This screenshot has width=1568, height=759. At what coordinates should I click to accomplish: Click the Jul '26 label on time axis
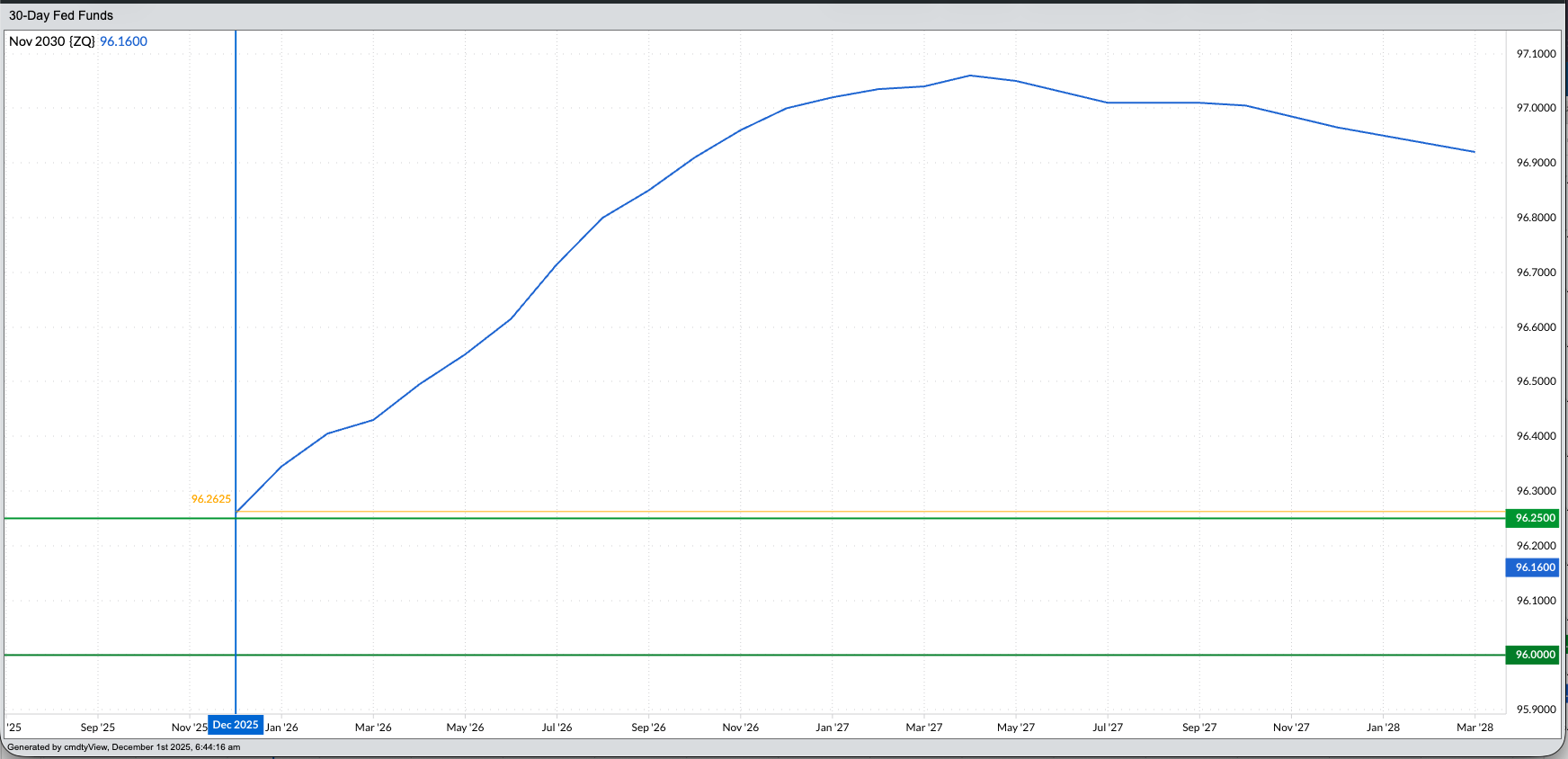point(557,728)
